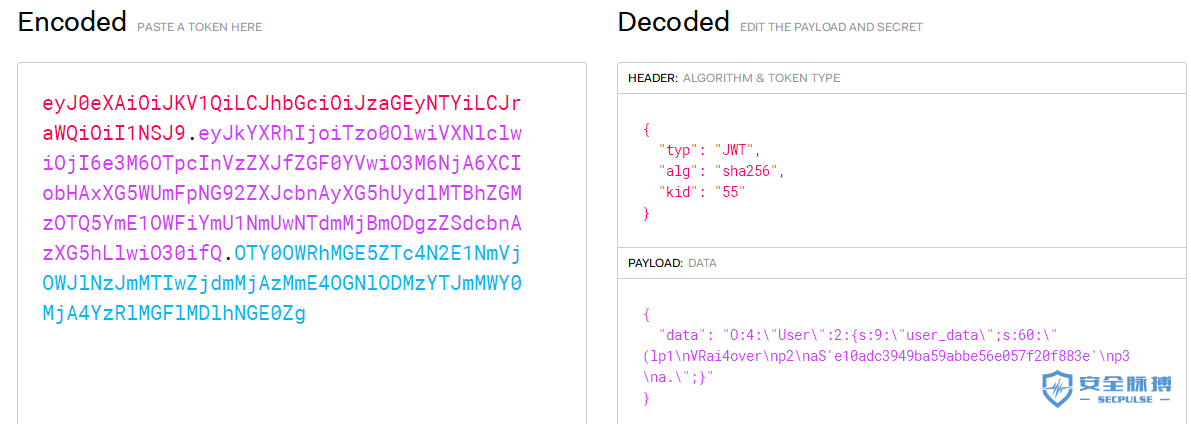Click the empty area below encoded token
The width and height of the screenshot is (1191, 424).
302,372
